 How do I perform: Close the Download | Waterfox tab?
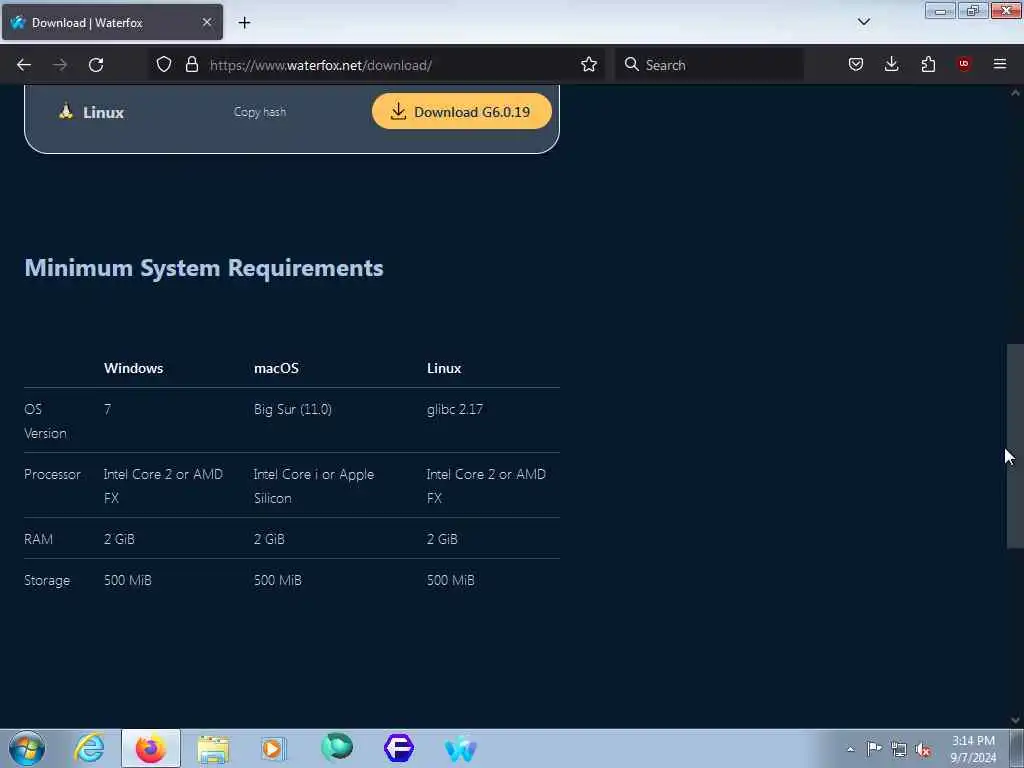pos(207,22)
